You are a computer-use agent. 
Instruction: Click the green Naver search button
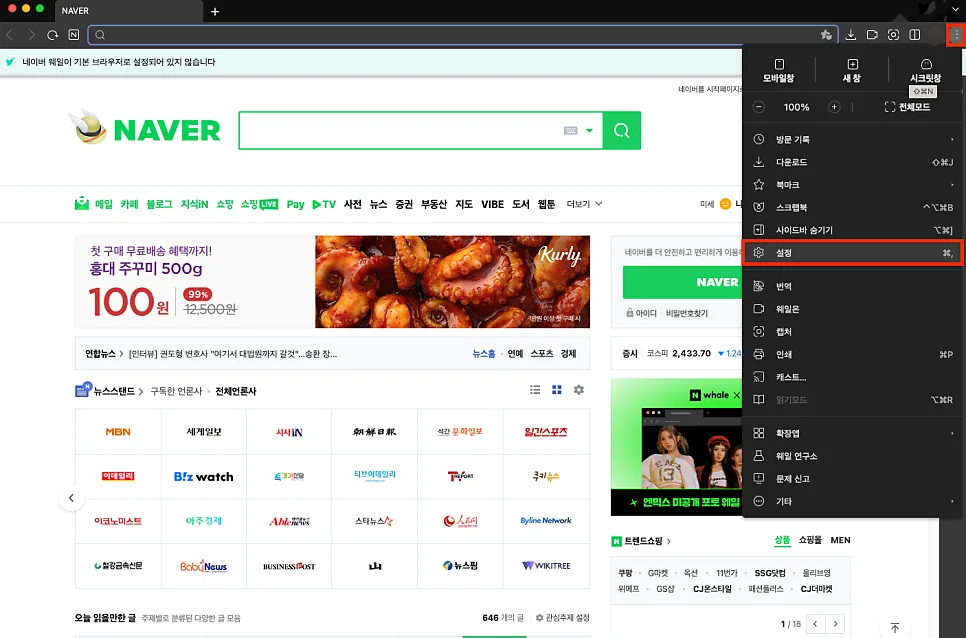[x=622, y=131]
